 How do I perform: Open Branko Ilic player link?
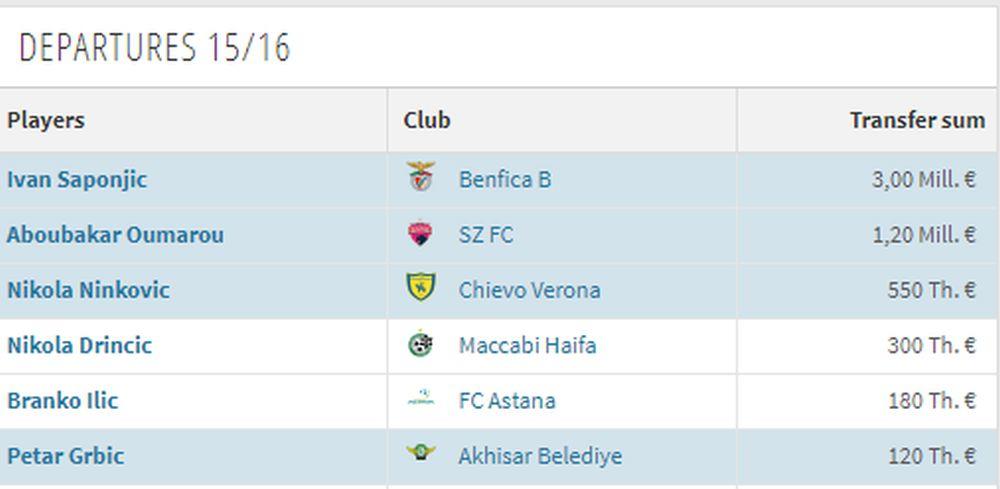pos(62,401)
